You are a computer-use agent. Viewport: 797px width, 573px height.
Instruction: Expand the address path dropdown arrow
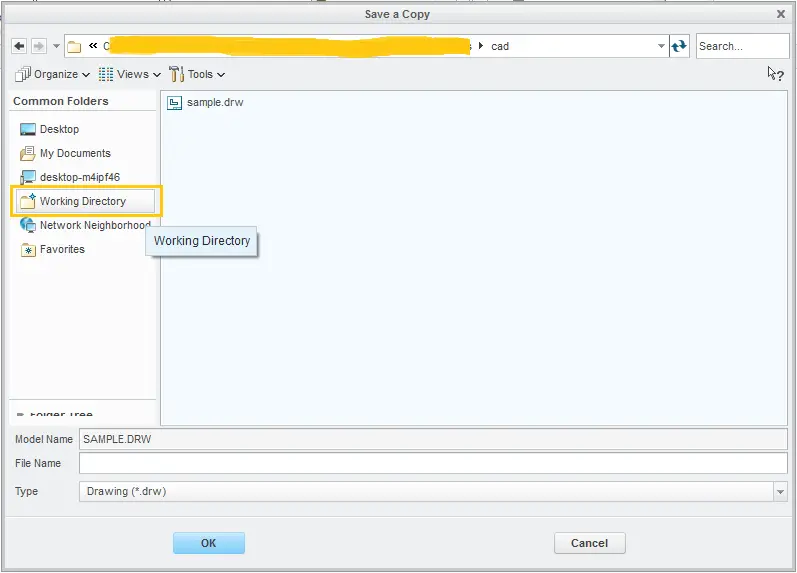click(x=661, y=46)
